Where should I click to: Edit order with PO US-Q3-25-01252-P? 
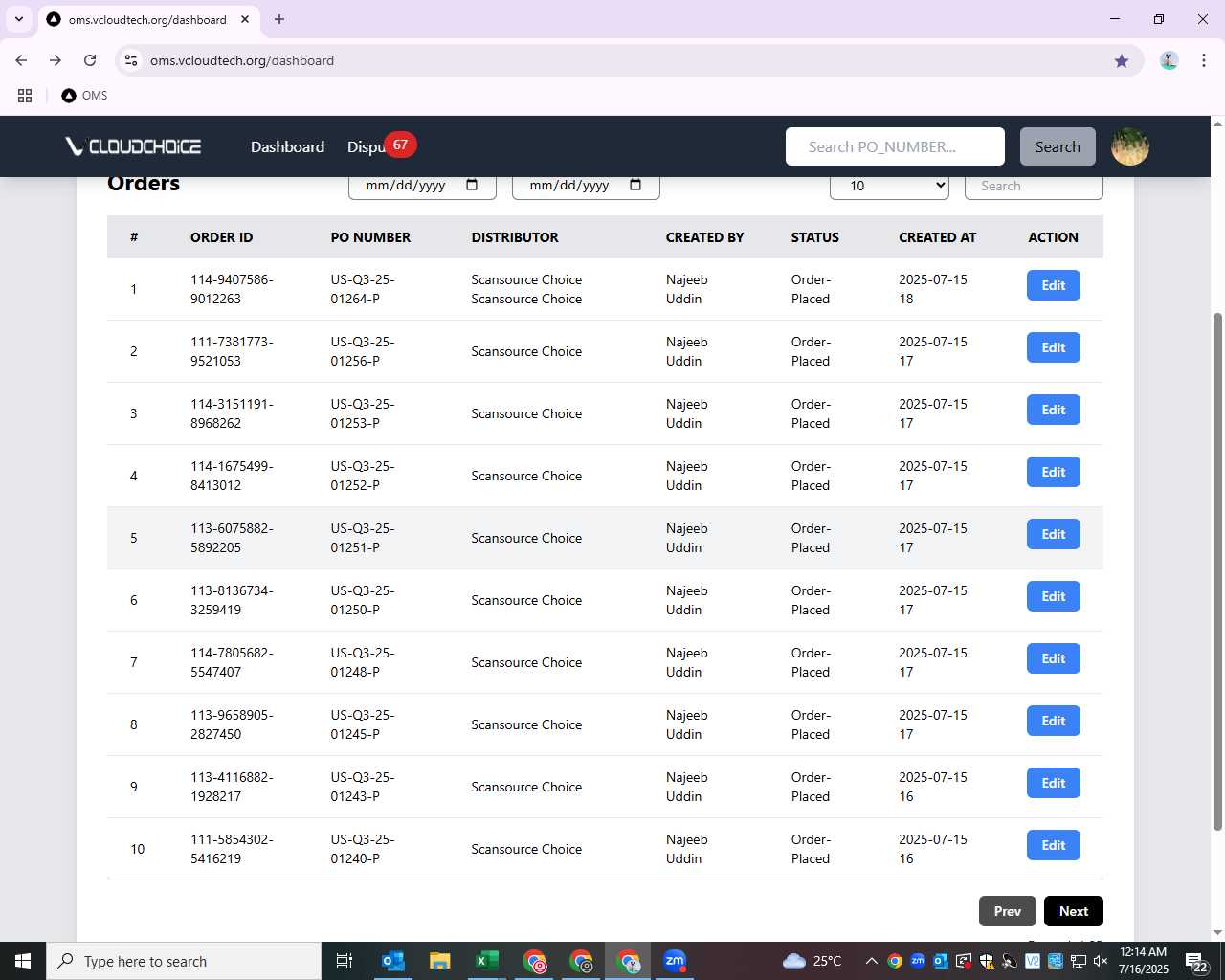tap(1053, 472)
